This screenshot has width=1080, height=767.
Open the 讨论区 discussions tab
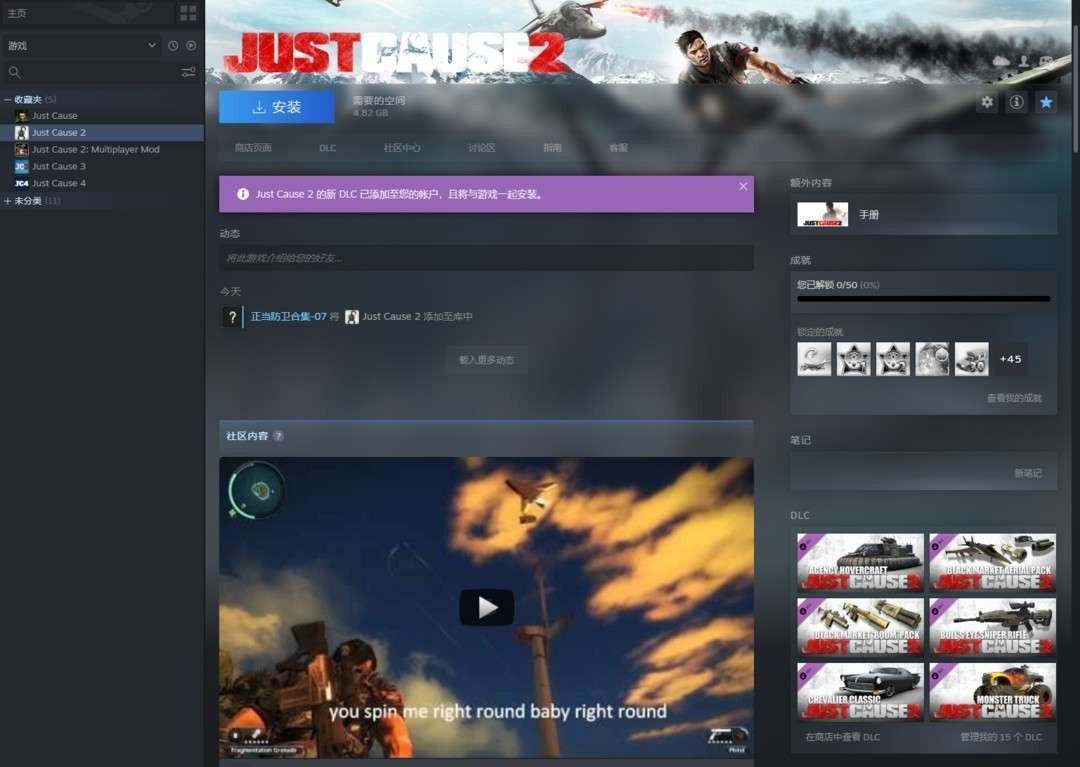(481, 147)
